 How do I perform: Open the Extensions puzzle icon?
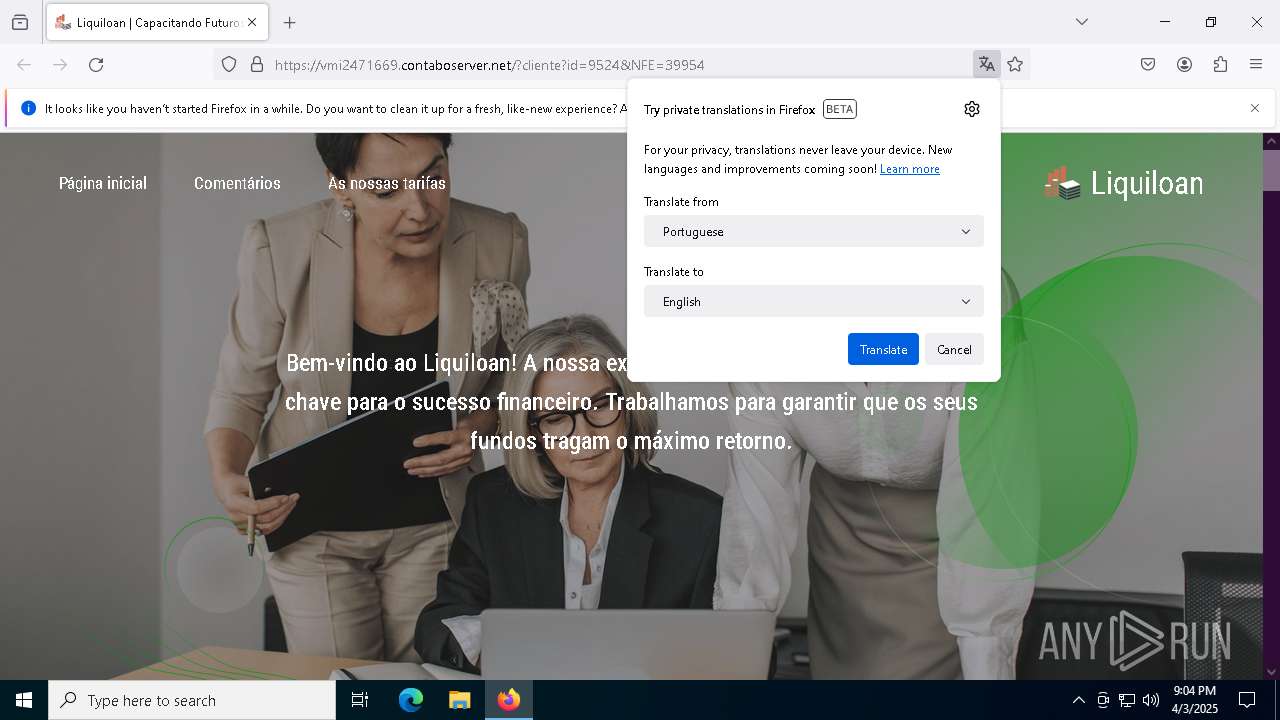click(1220, 65)
